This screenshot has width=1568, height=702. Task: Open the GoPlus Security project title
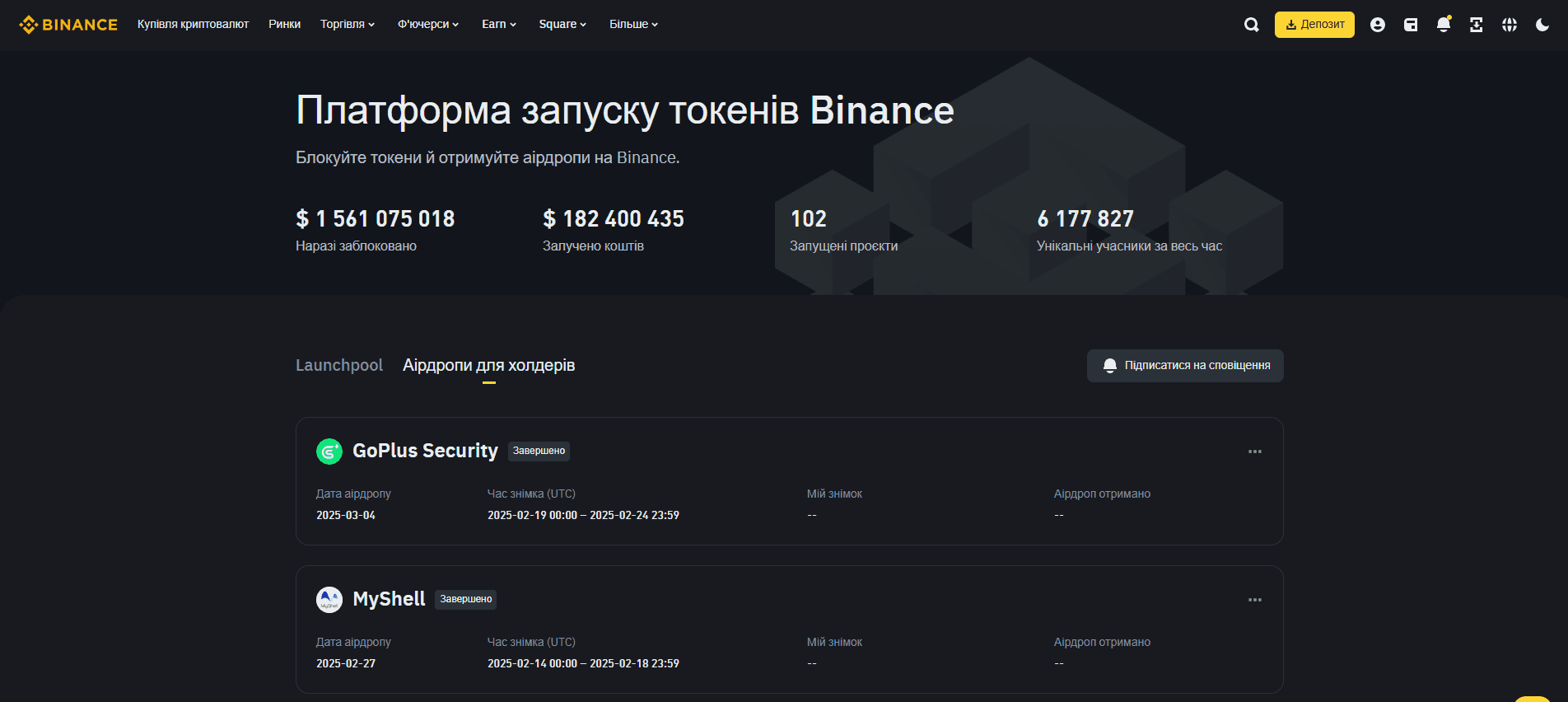coord(425,451)
